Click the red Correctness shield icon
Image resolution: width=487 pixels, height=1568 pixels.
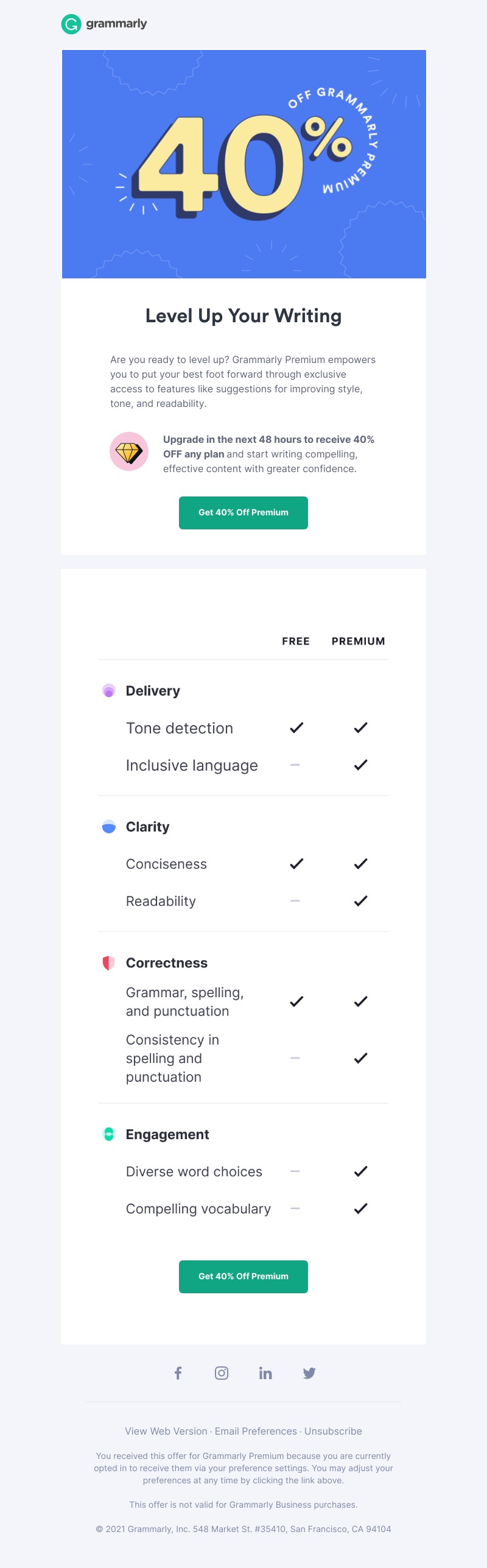pos(109,963)
